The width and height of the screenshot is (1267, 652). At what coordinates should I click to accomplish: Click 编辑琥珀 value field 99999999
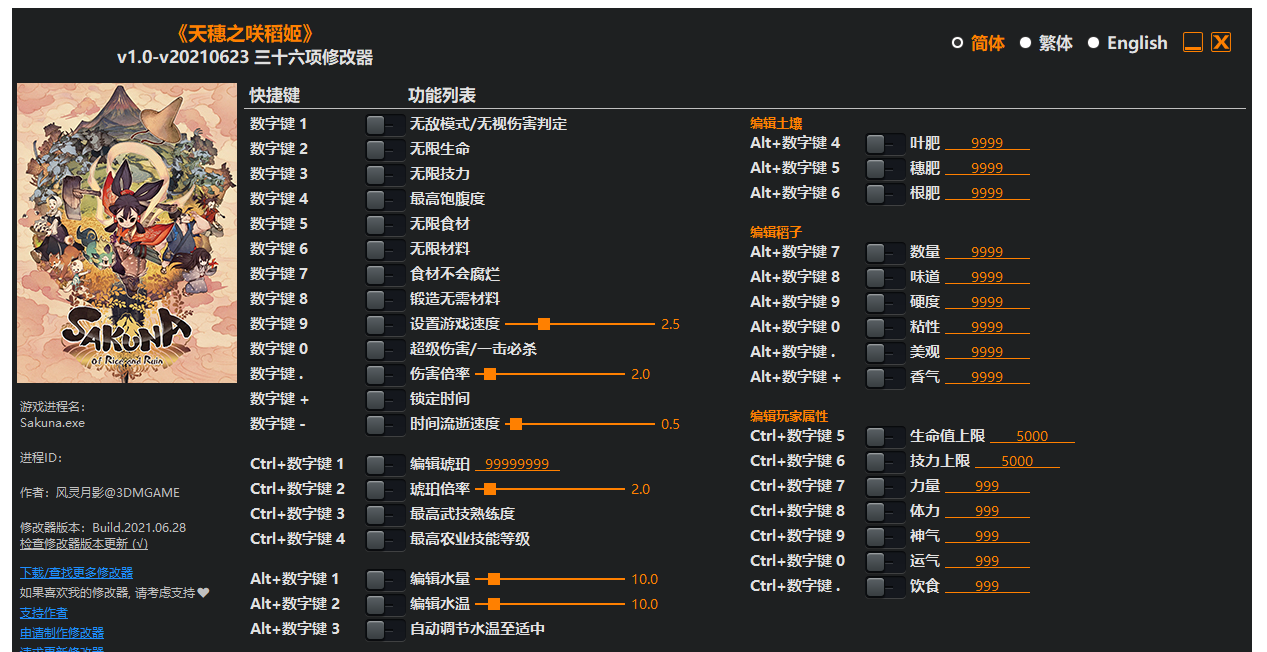tap(517, 464)
